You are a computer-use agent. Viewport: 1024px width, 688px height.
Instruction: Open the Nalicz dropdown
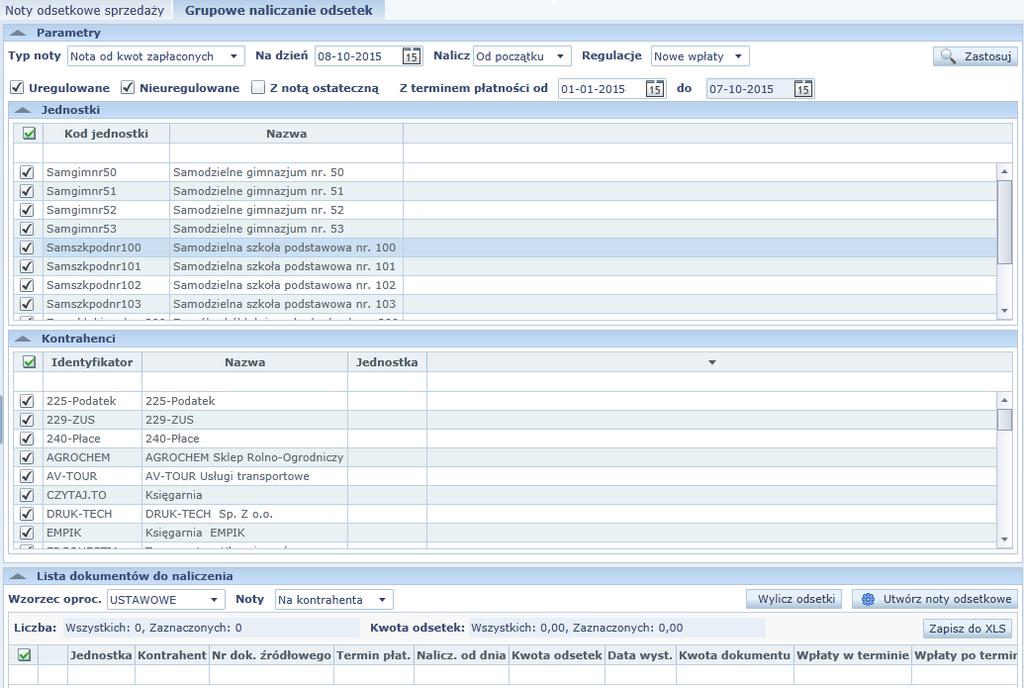(x=560, y=56)
